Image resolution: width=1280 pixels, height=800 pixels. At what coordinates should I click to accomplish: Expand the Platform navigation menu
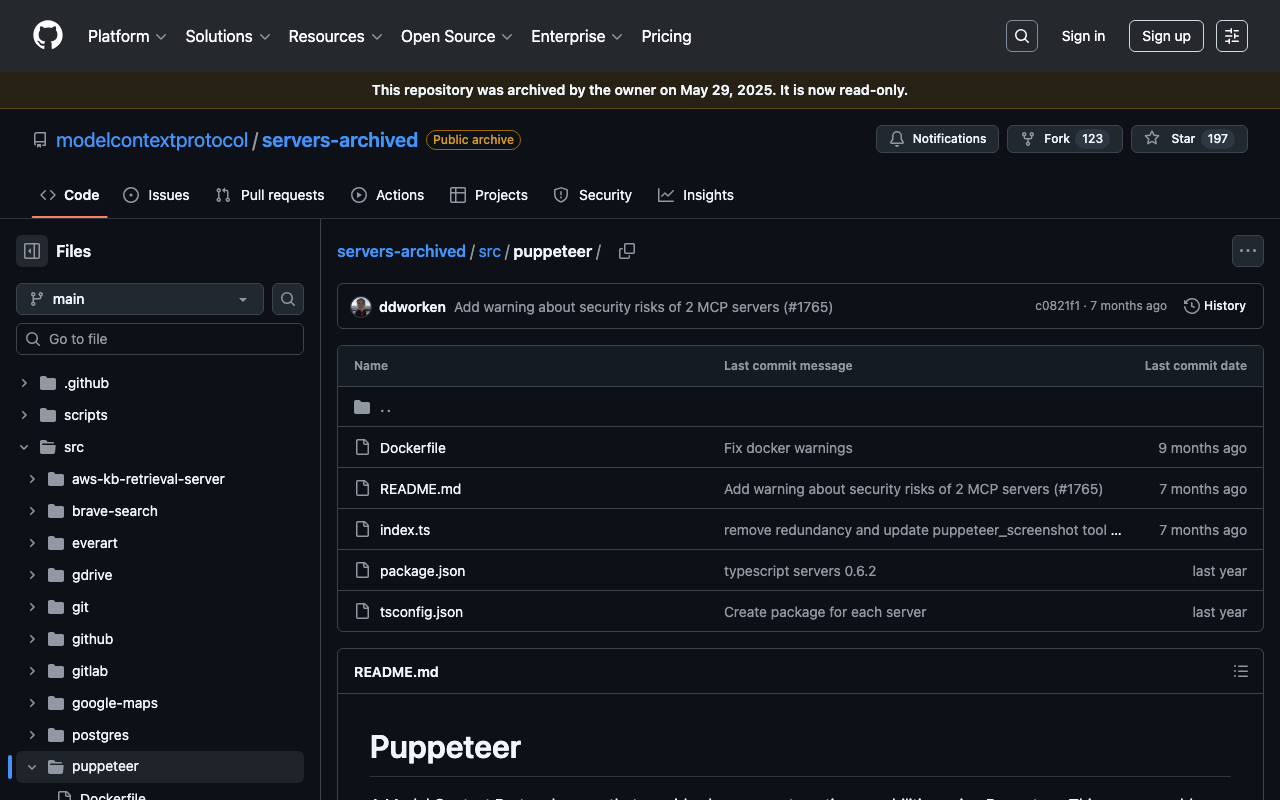(x=126, y=36)
